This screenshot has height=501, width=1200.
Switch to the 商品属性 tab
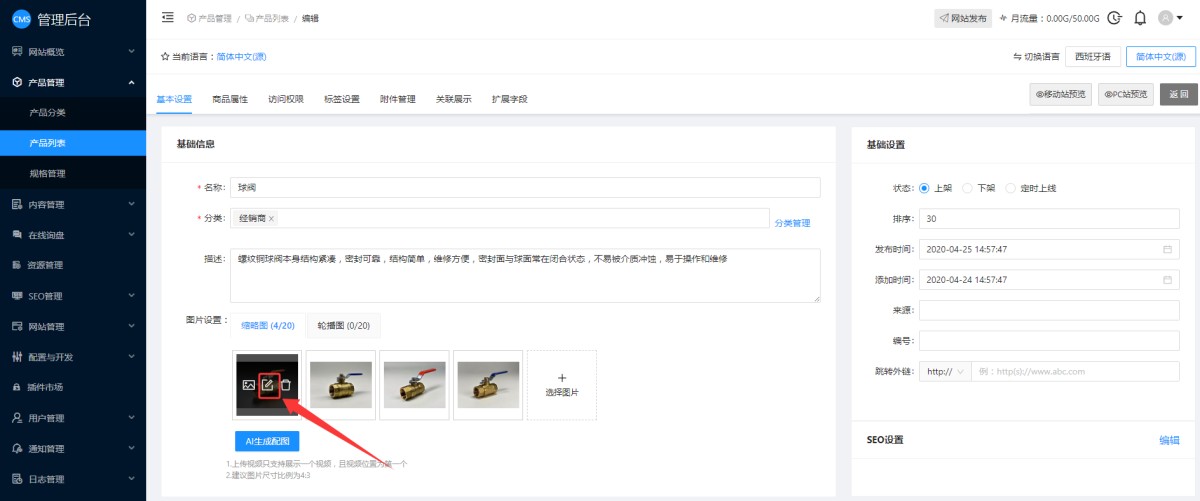(230, 99)
